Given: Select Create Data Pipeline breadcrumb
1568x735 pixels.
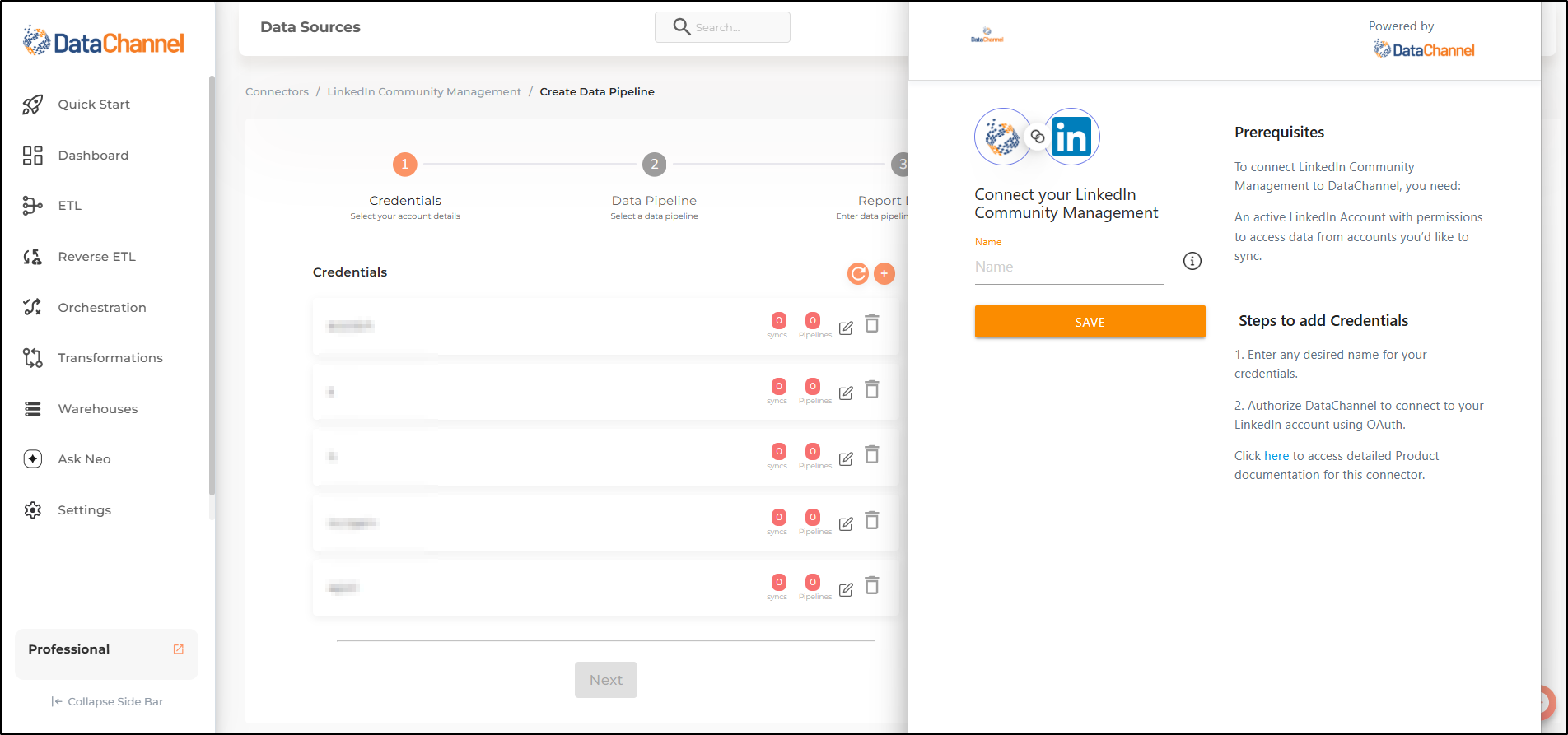Looking at the screenshot, I should [x=597, y=91].
